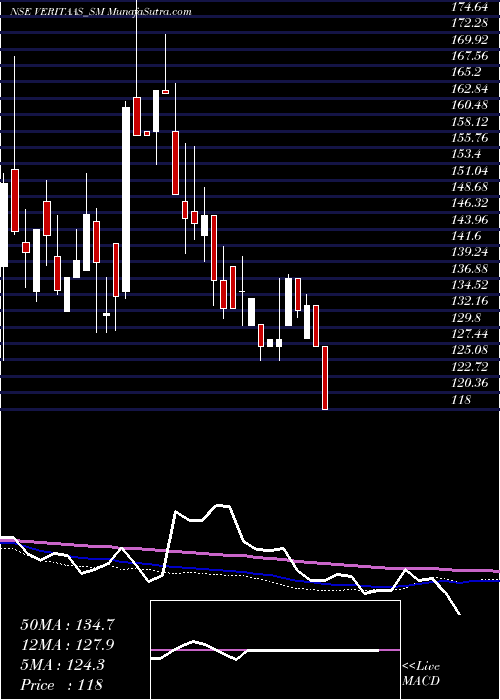Viewport: 500px width, 700px height.
Task: Click the 160.48 price axis label
Action: click(x=468, y=105)
